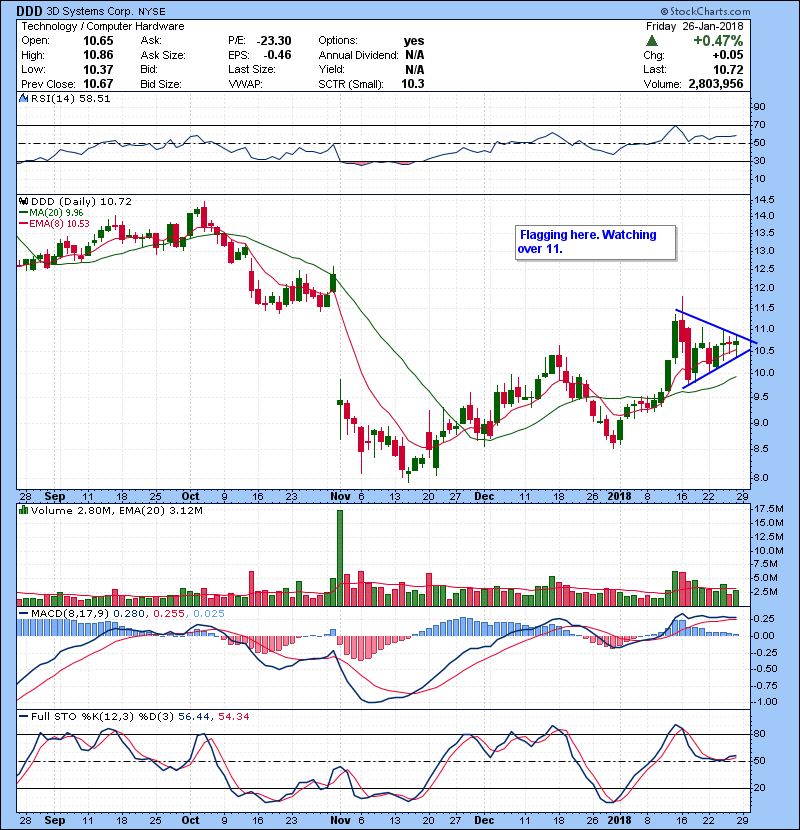Viewport: 800px width, 830px height.
Task: Click the stochastic %D value 54.34
Action: tap(233, 717)
